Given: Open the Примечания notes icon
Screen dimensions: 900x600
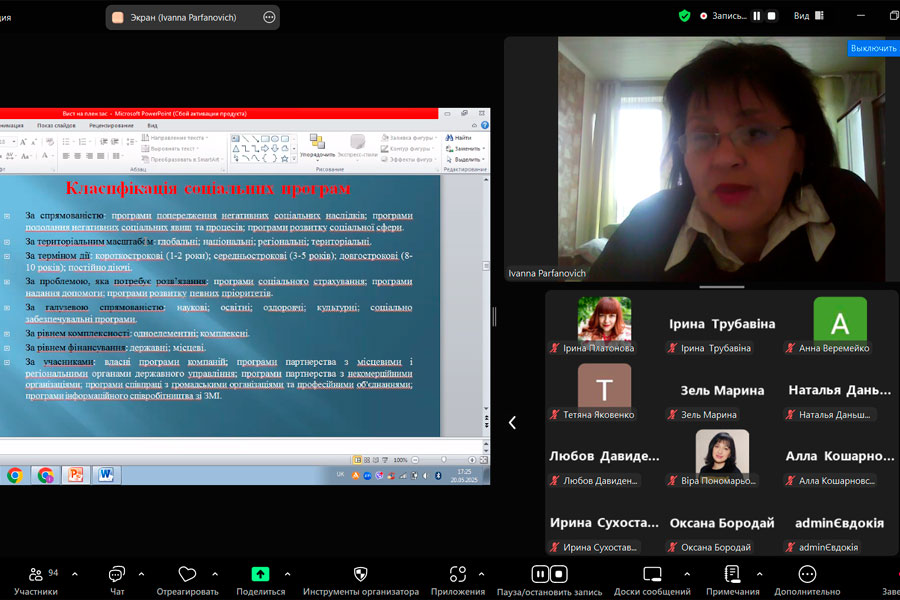Looking at the screenshot, I should pos(732,574).
